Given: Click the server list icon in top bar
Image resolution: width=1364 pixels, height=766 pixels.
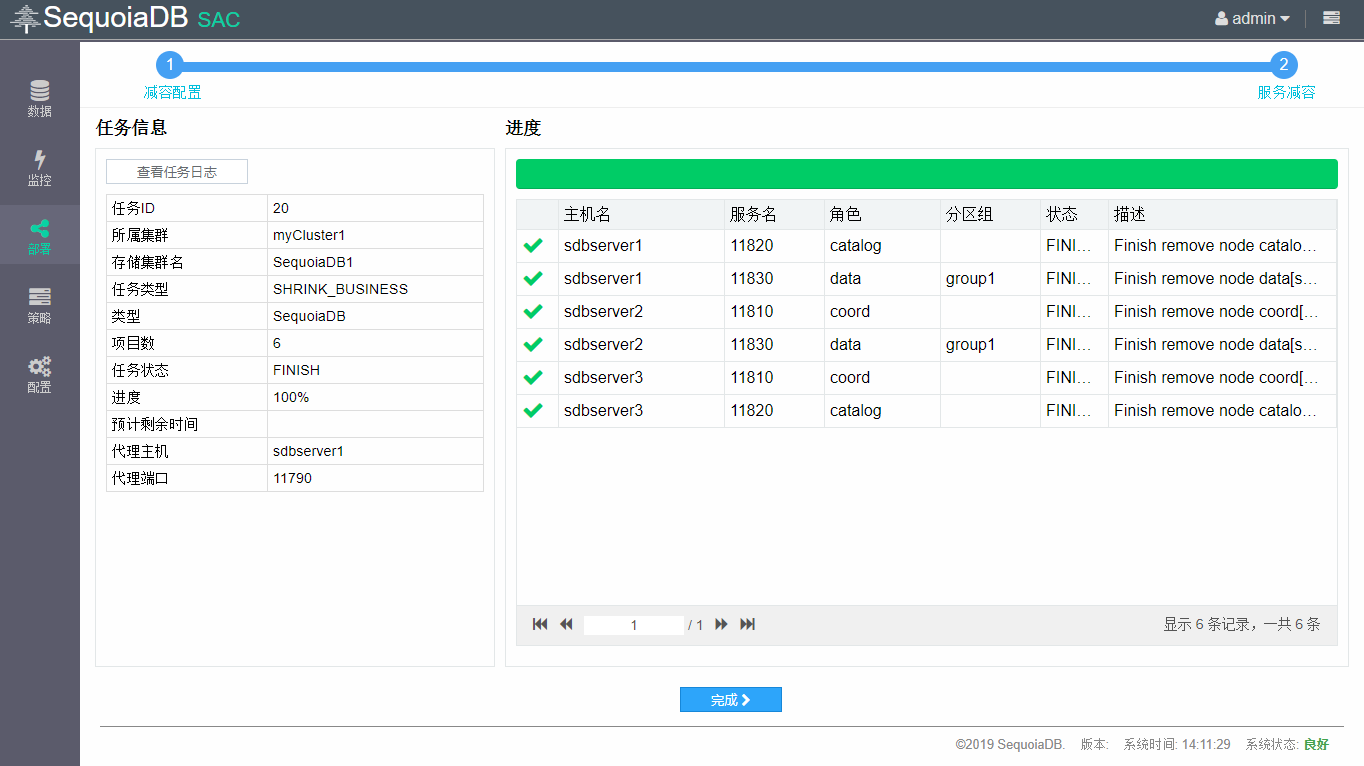Looking at the screenshot, I should pyautogui.click(x=1331, y=18).
